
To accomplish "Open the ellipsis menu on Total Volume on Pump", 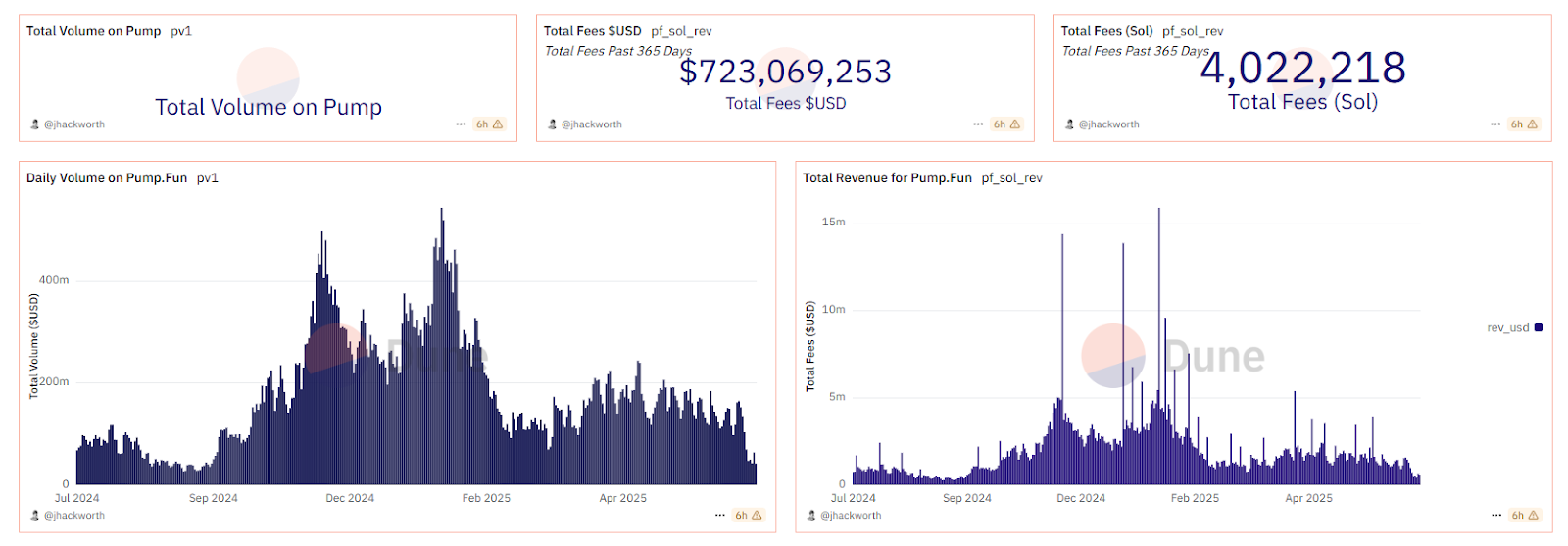I will pos(461,124).
